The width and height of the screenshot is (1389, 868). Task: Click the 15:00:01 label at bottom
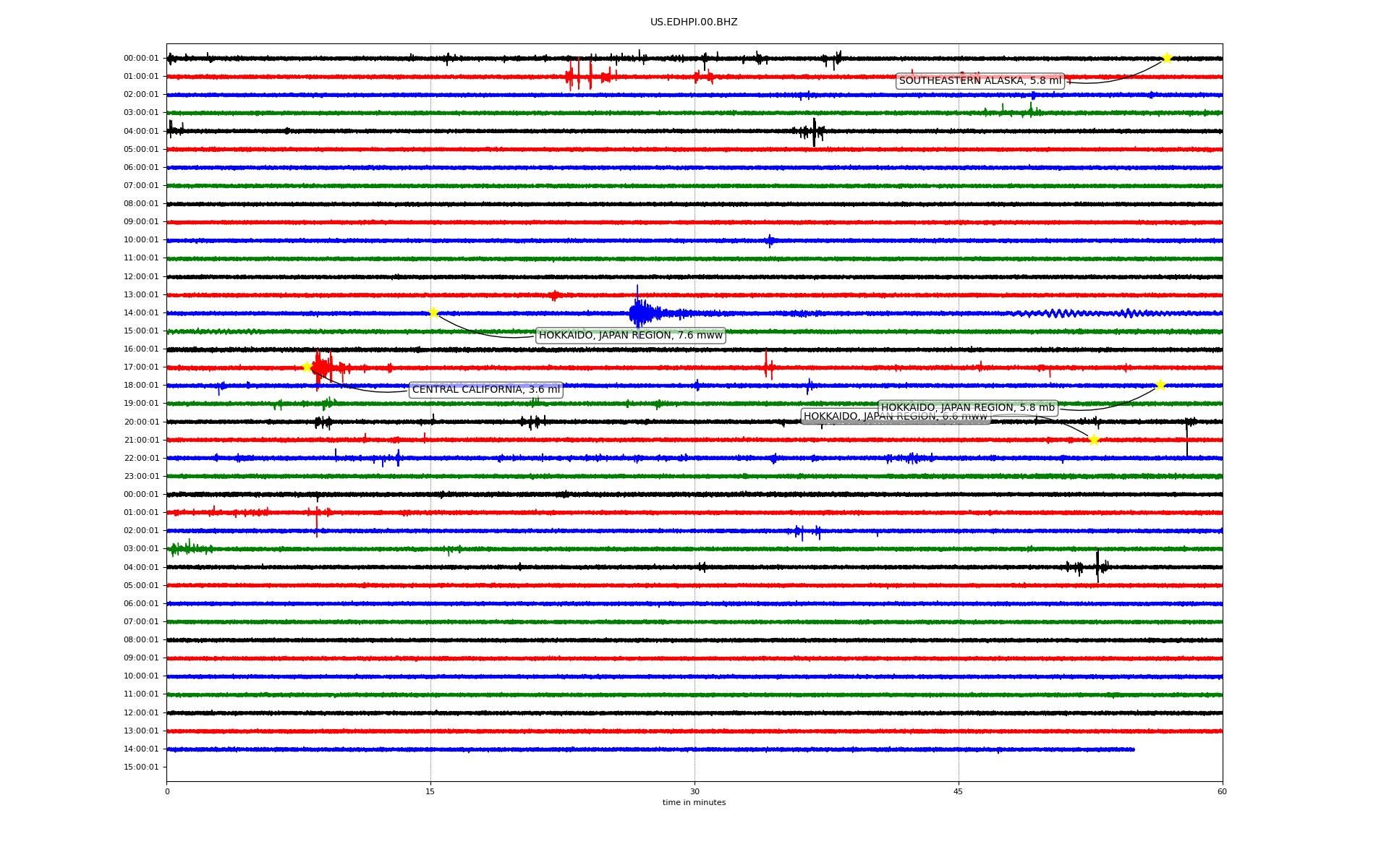coord(141,767)
